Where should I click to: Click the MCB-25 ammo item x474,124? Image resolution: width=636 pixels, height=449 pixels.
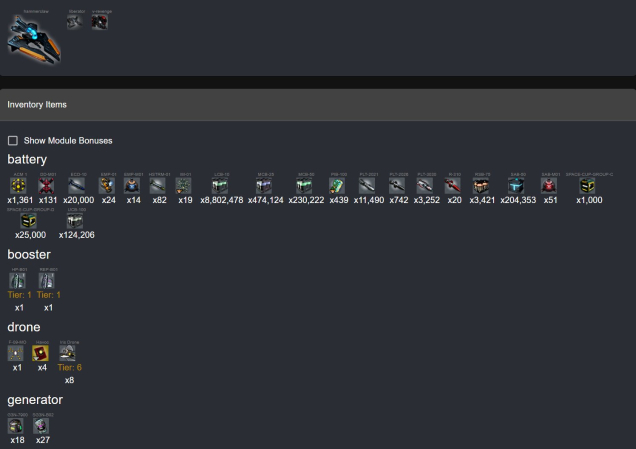(x=265, y=185)
